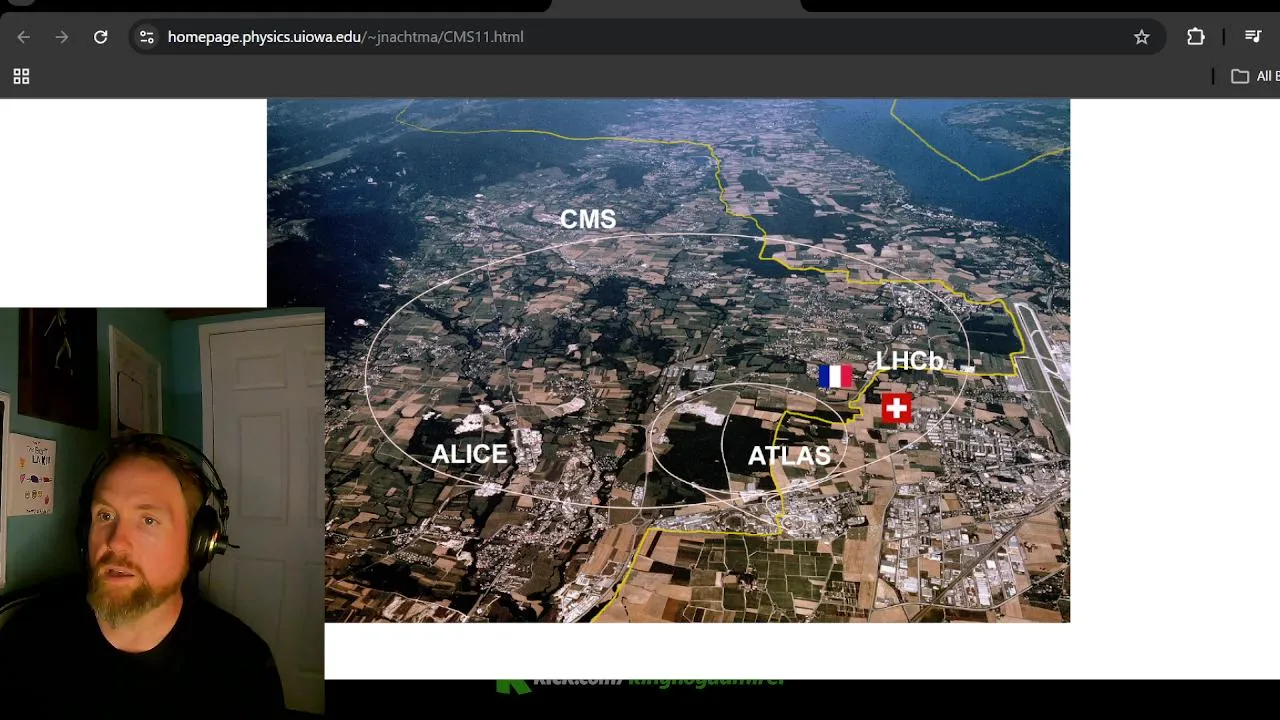Bookmark this page with the star icon
This screenshot has height=720, width=1280.
pyautogui.click(x=1142, y=37)
